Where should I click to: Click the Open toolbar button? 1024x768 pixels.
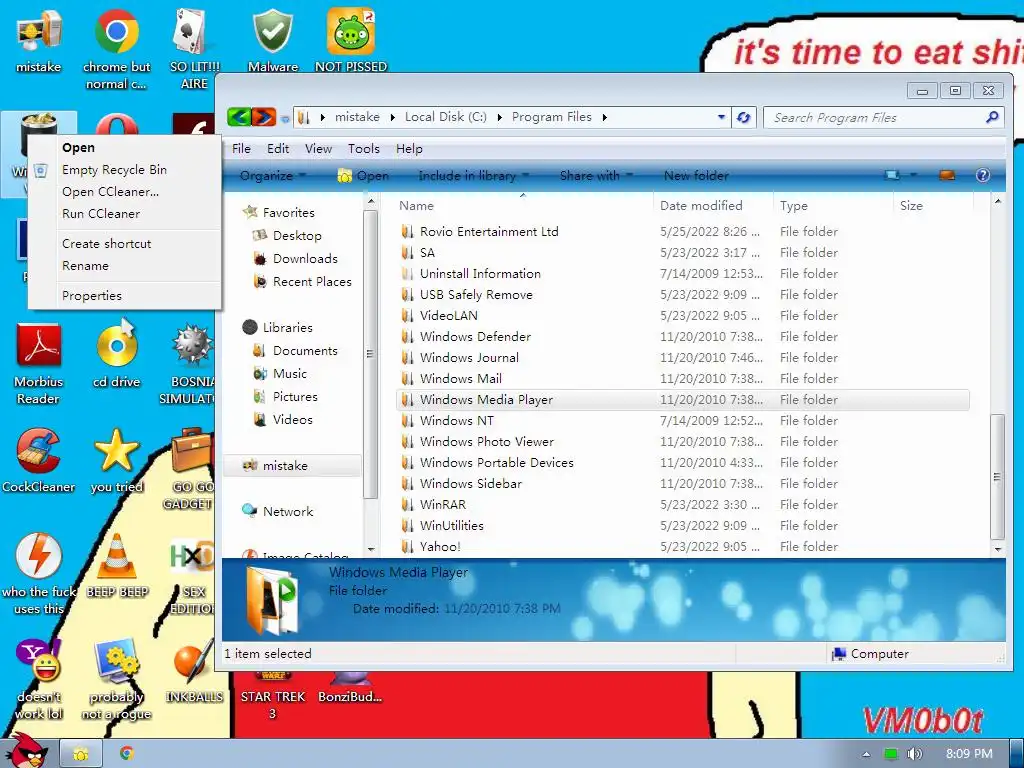tap(363, 176)
